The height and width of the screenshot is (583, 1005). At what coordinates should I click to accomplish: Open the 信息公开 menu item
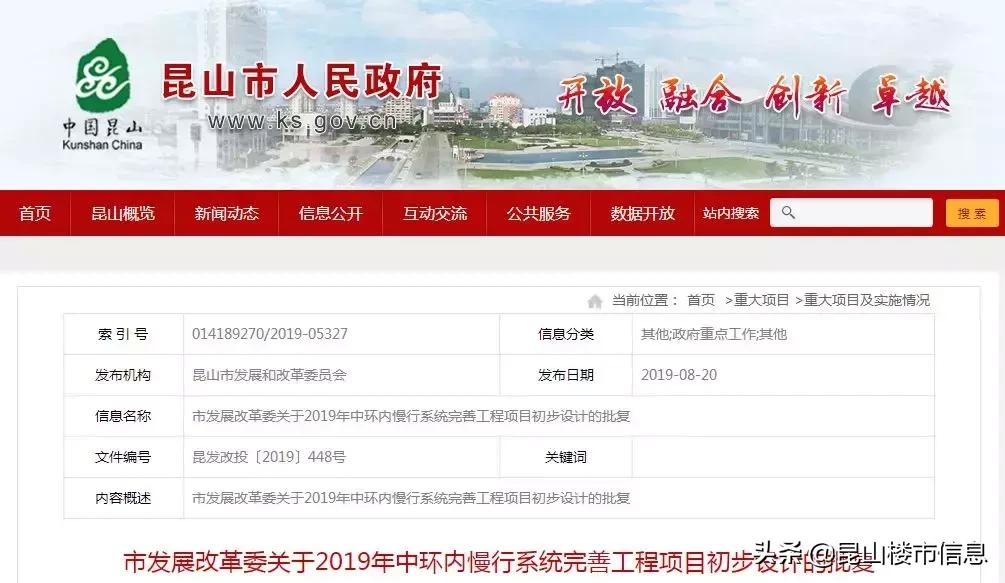(x=330, y=213)
